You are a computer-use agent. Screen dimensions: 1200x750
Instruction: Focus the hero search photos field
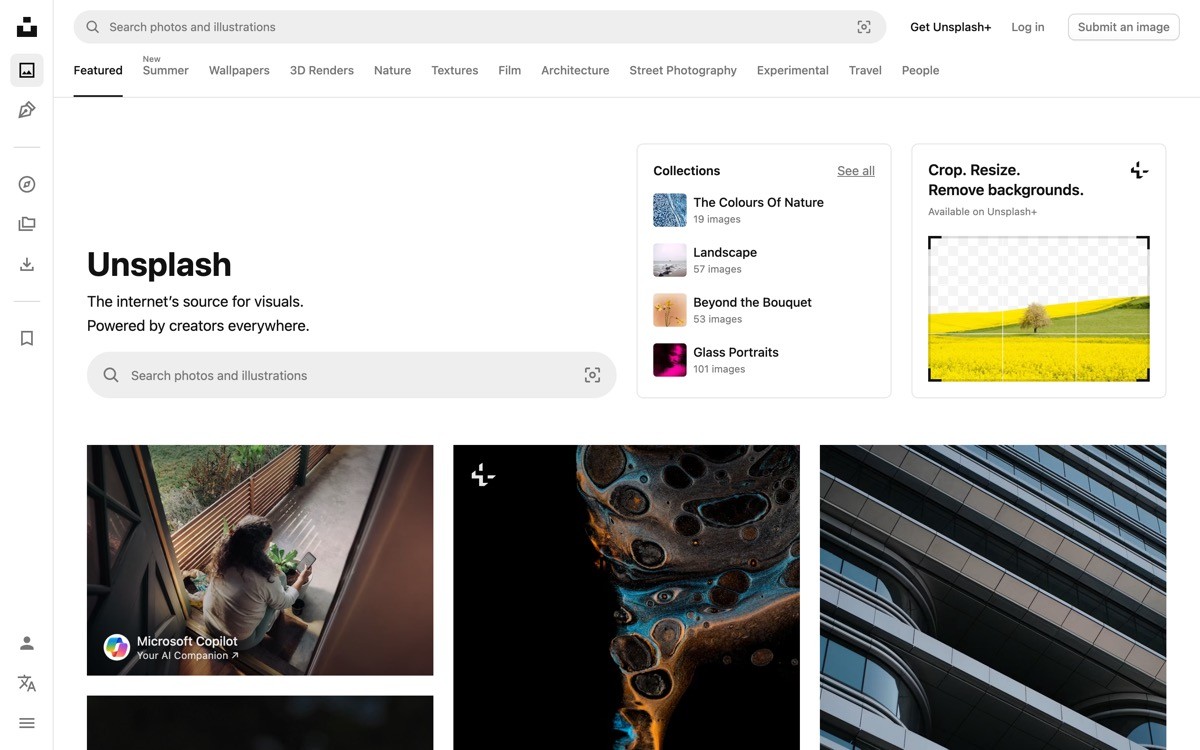(352, 375)
